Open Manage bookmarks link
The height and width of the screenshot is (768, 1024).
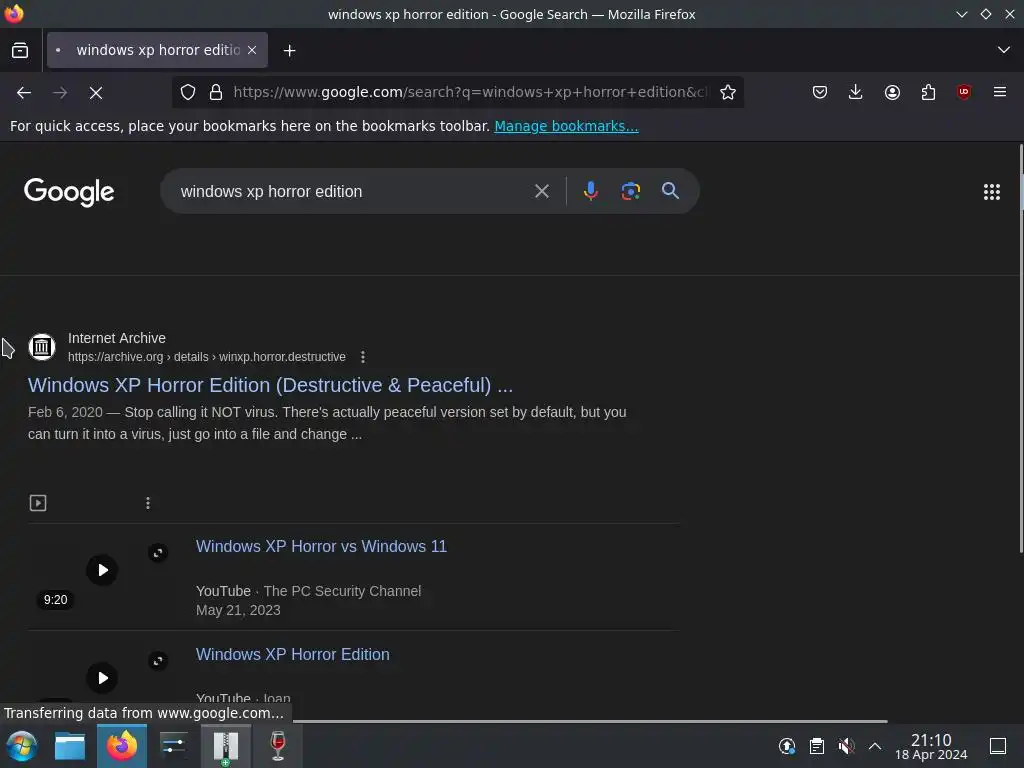pyautogui.click(x=566, y=126)
